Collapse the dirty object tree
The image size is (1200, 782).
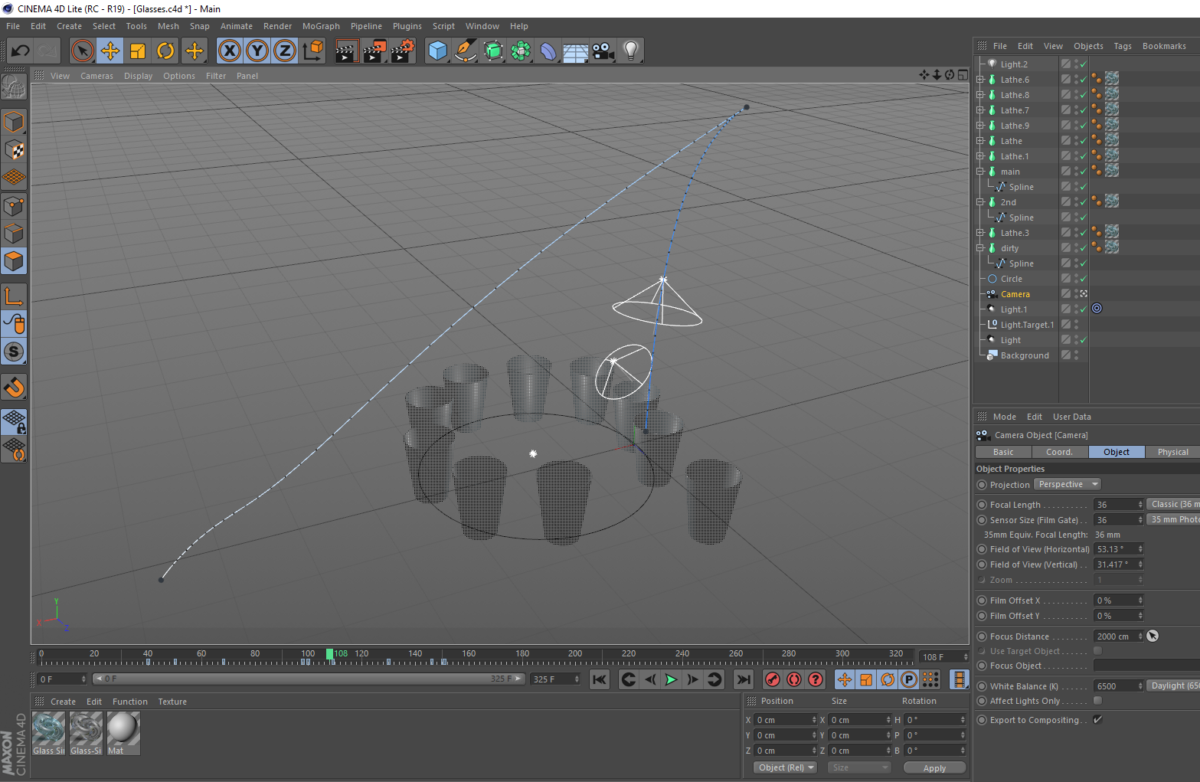point(981,248)
